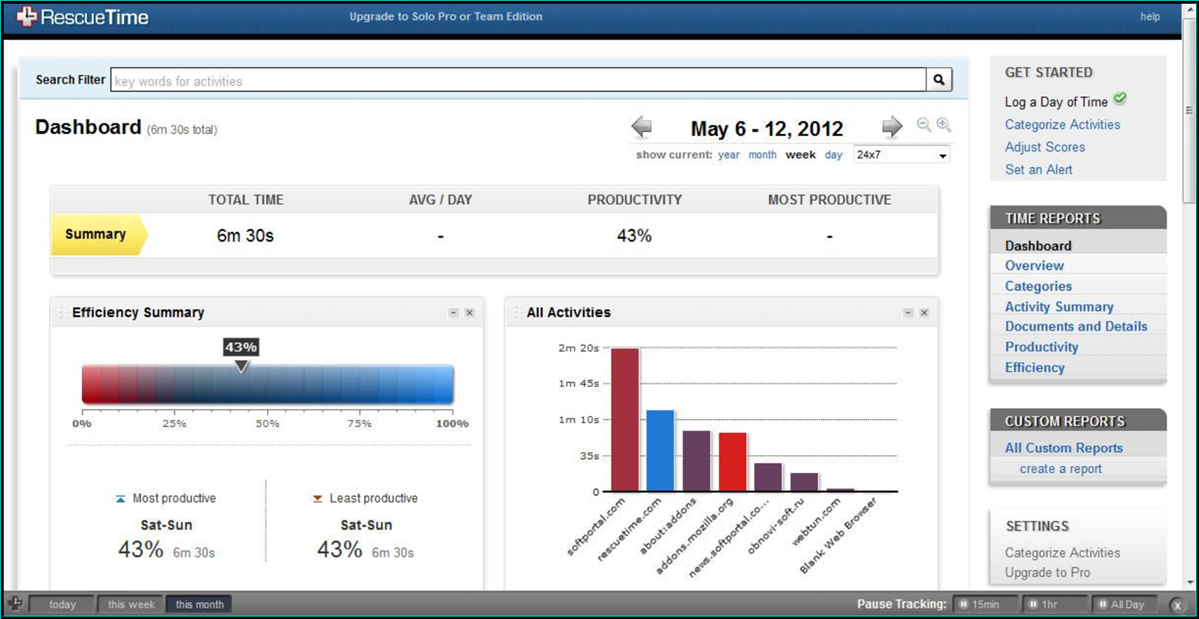Close the Efficiency Summary panel
1199x619 pixels.
[x=470, y=313]
